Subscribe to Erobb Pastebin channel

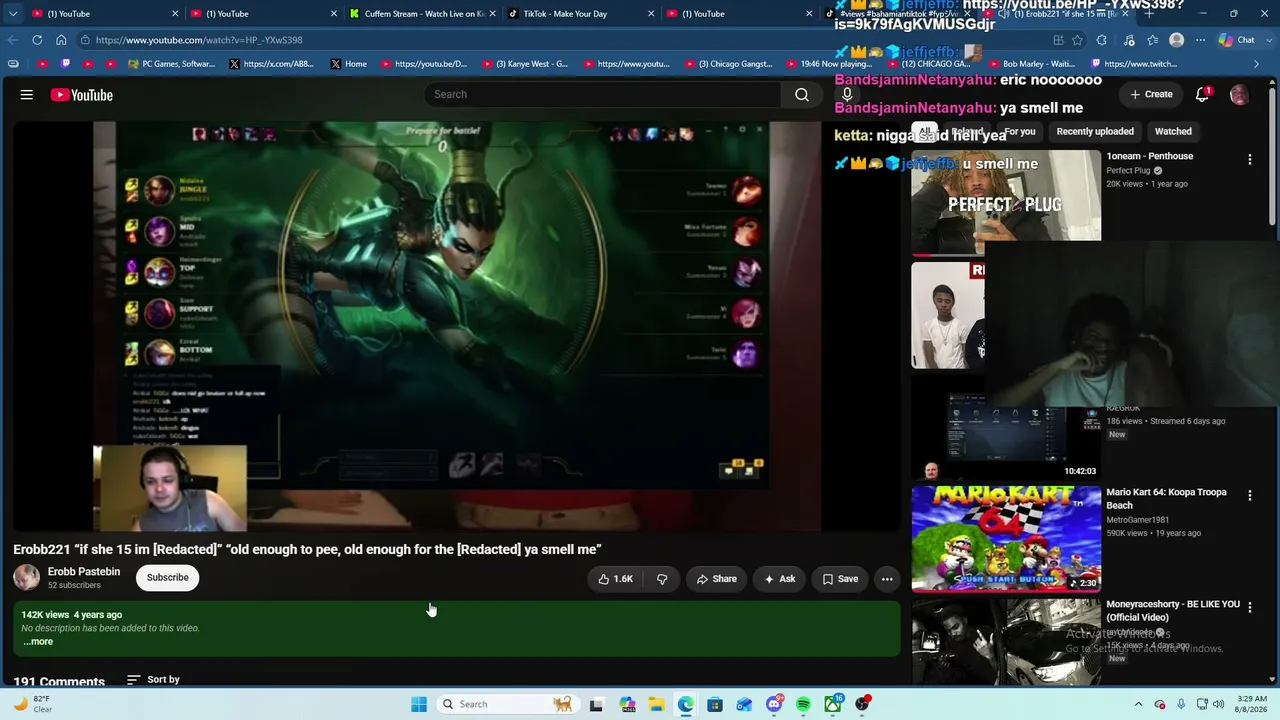click(x=168, y=577)
